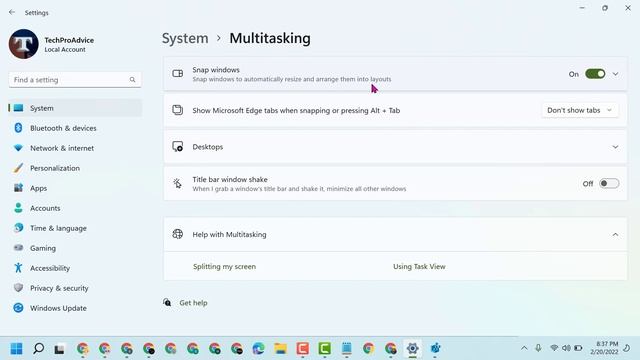Viewport: 640px width, 360px height.
Task: Launch Microsoft Edge from the taskbar
Action: 258,349
